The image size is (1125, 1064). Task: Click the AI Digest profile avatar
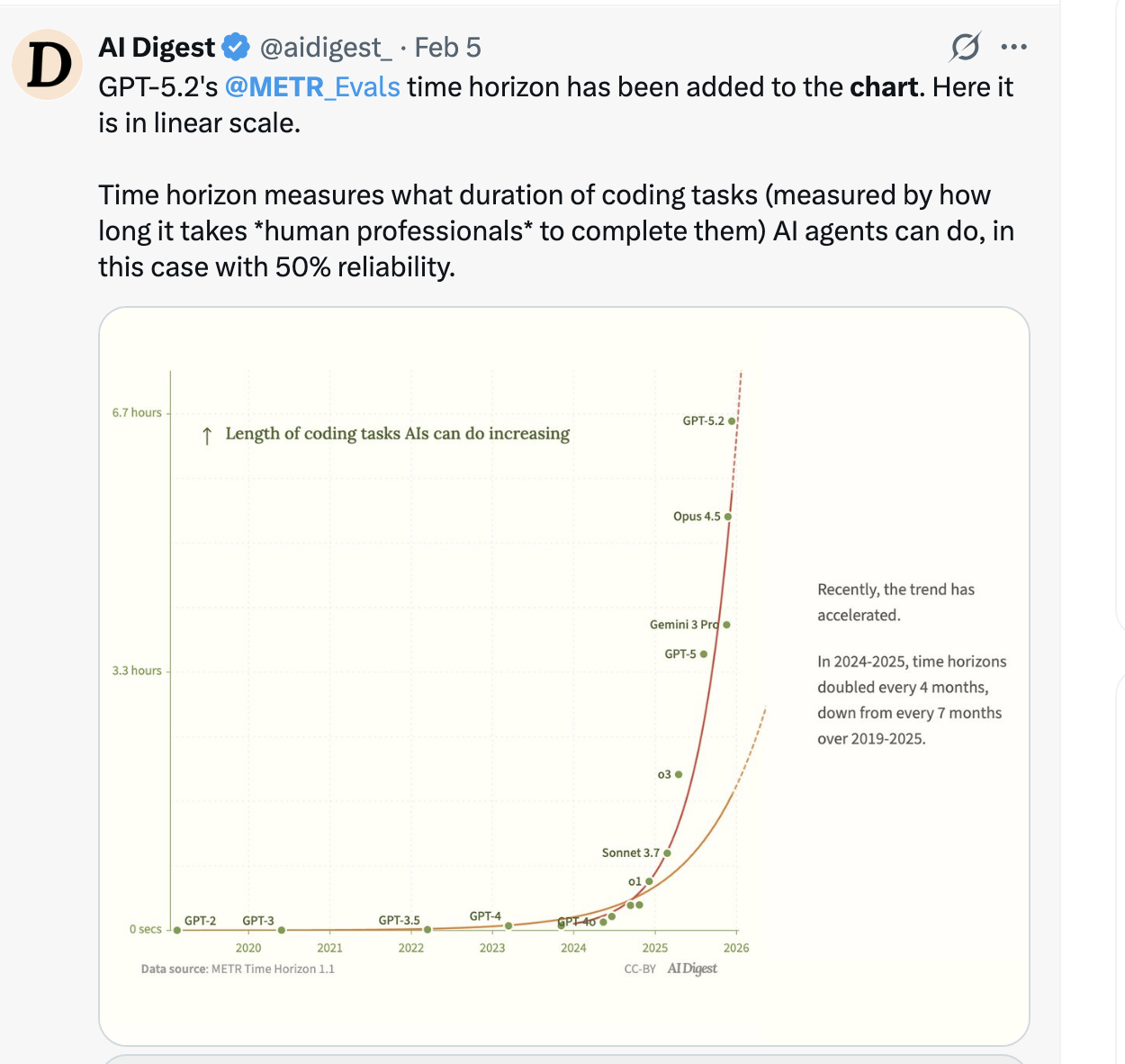[x=48, y=65]
